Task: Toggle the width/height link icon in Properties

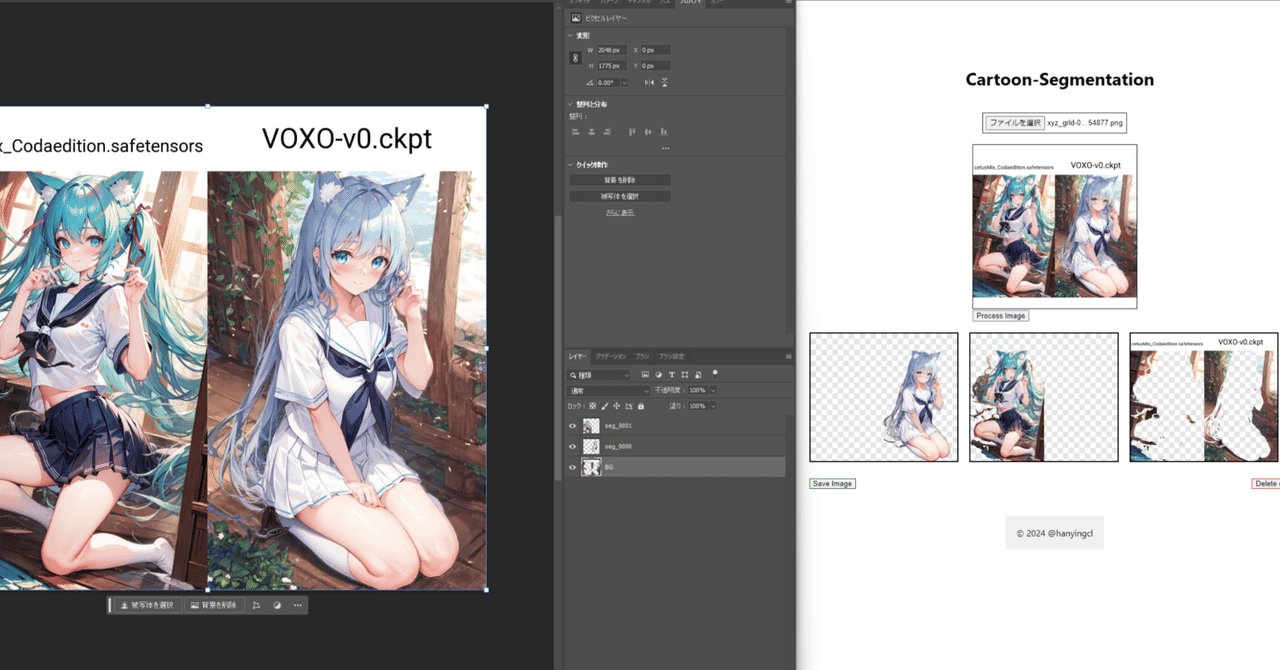Action: pyautogui.click(x=575, y=58)
